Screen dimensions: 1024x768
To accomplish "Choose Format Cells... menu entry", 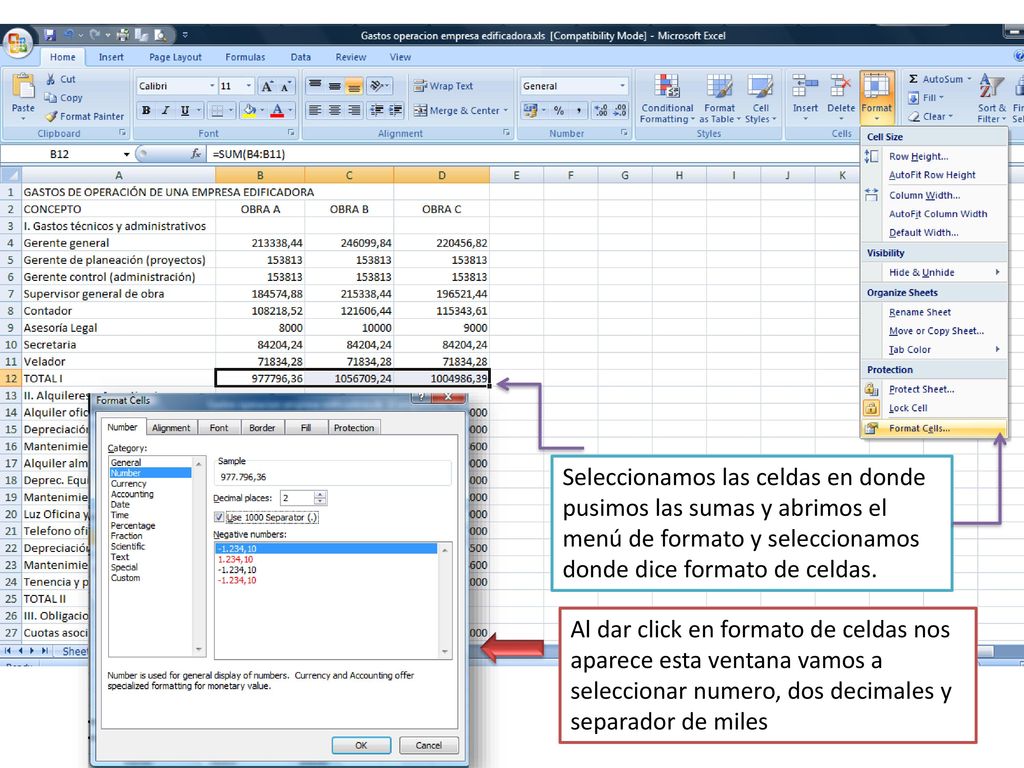I will (x=934, y=428).
